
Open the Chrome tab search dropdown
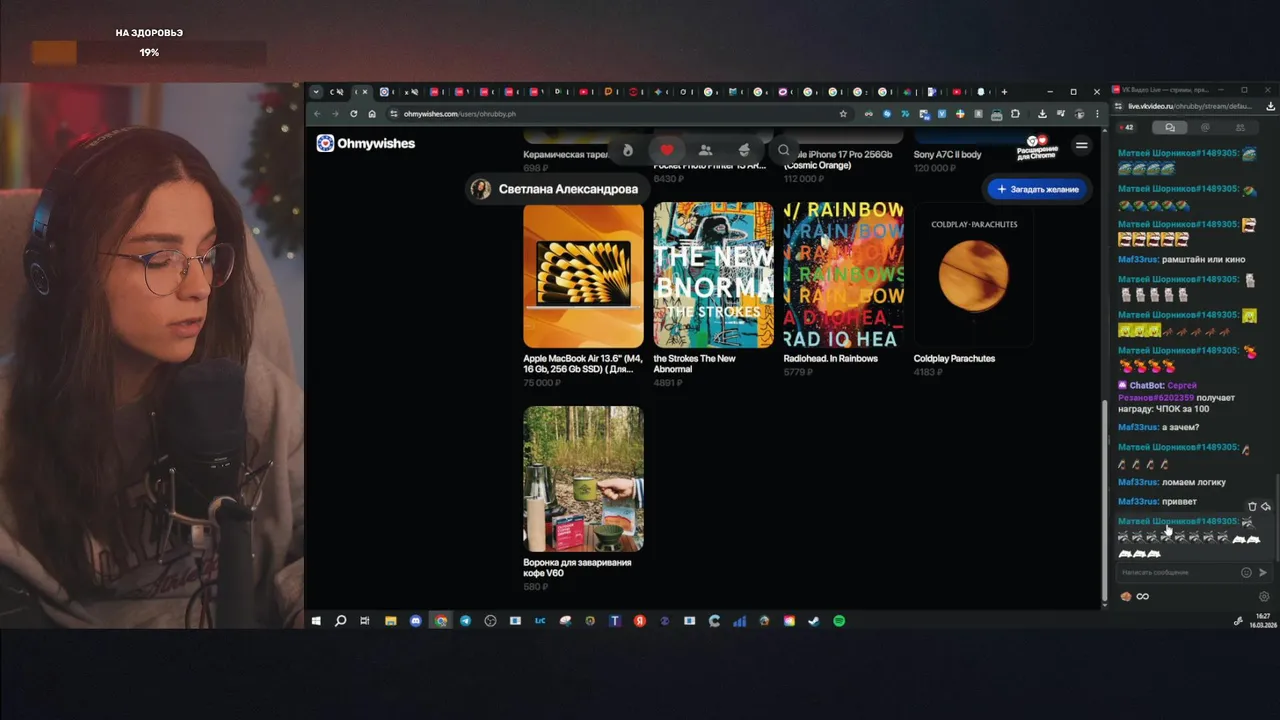point(316,92)
